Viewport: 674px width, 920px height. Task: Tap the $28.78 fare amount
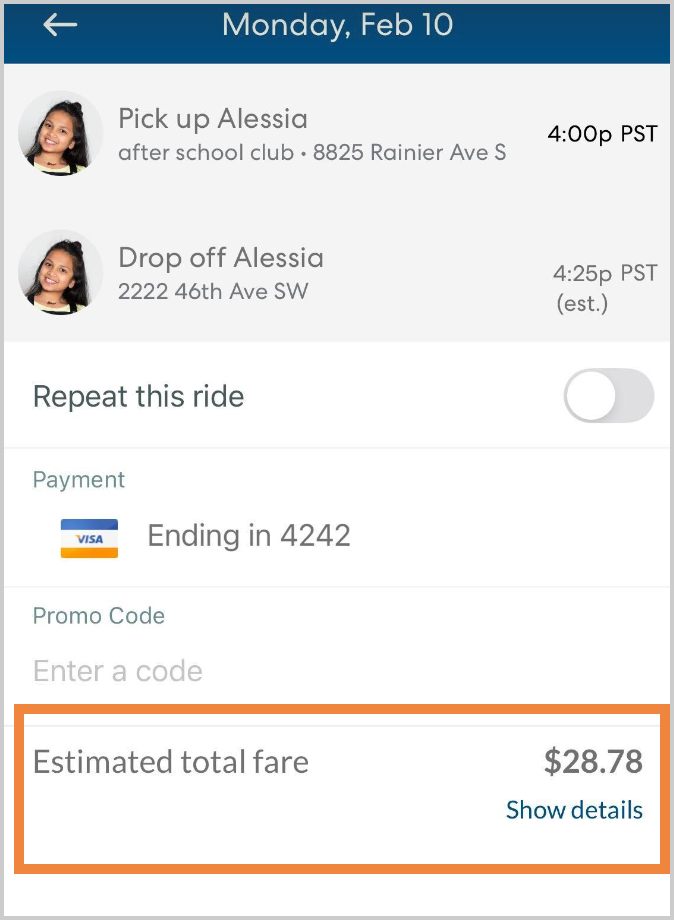tap(593, 762)
